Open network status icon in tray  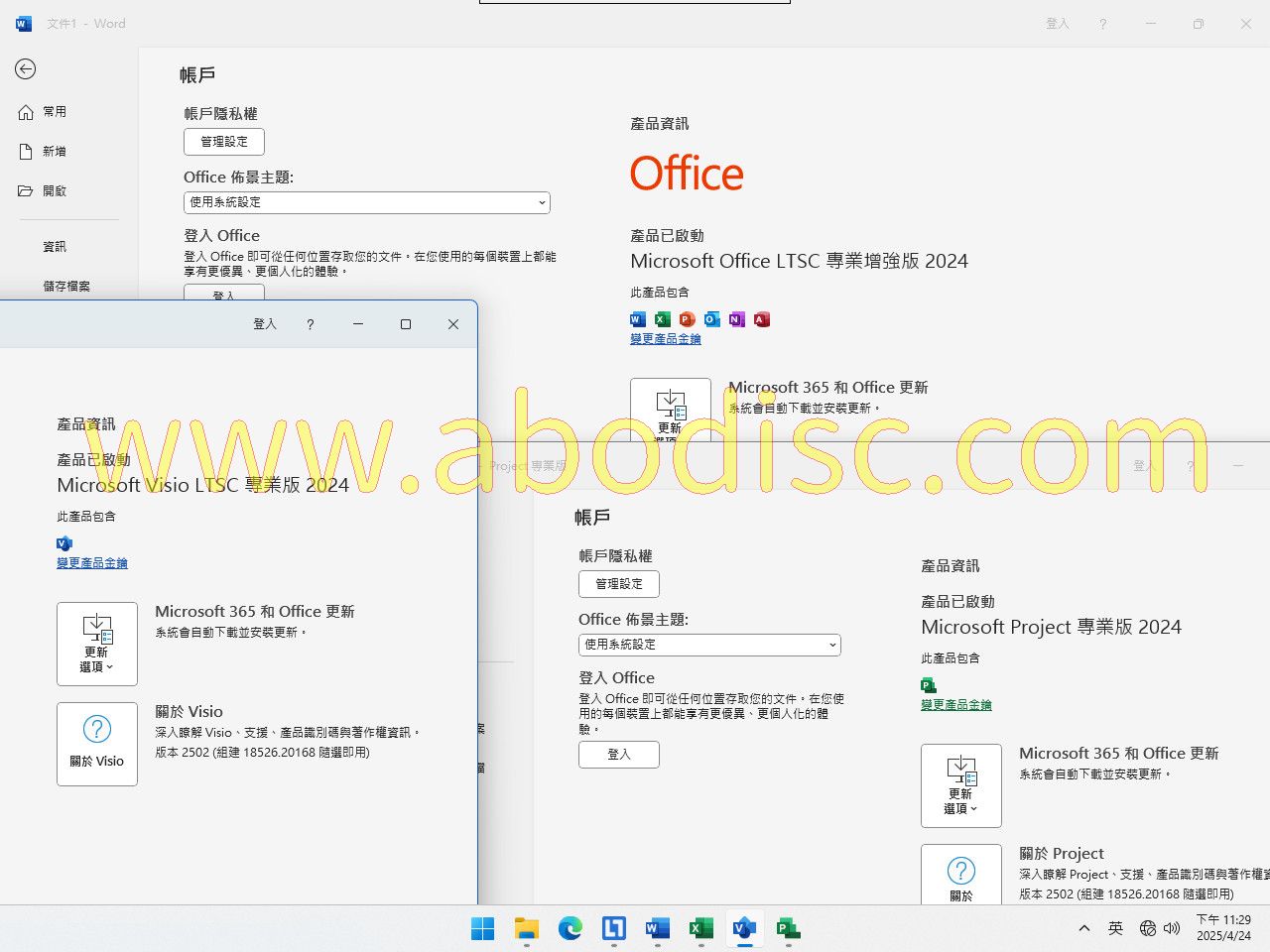[1148, 929]
